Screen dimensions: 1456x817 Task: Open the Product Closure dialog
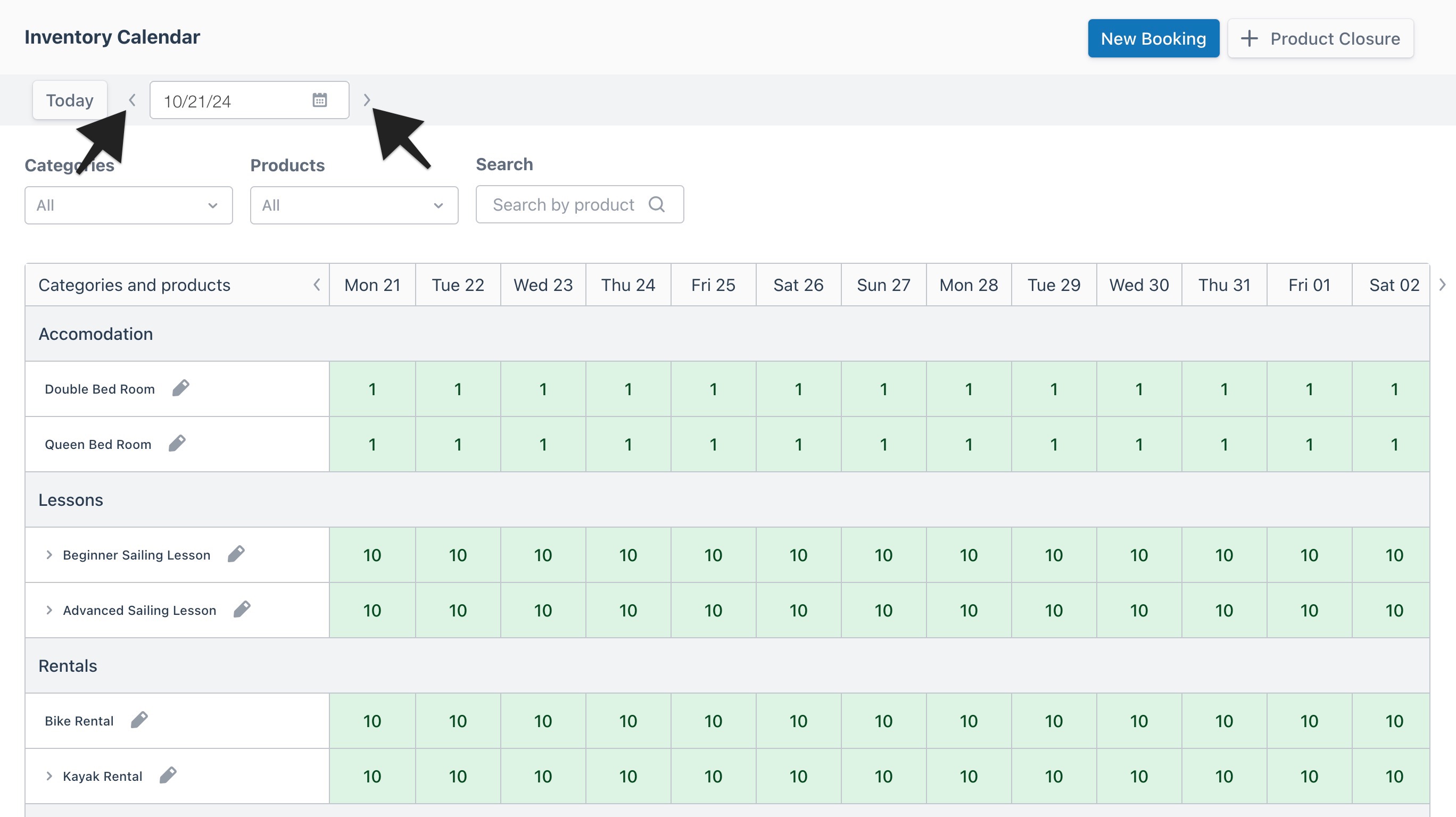point(1320,38)
